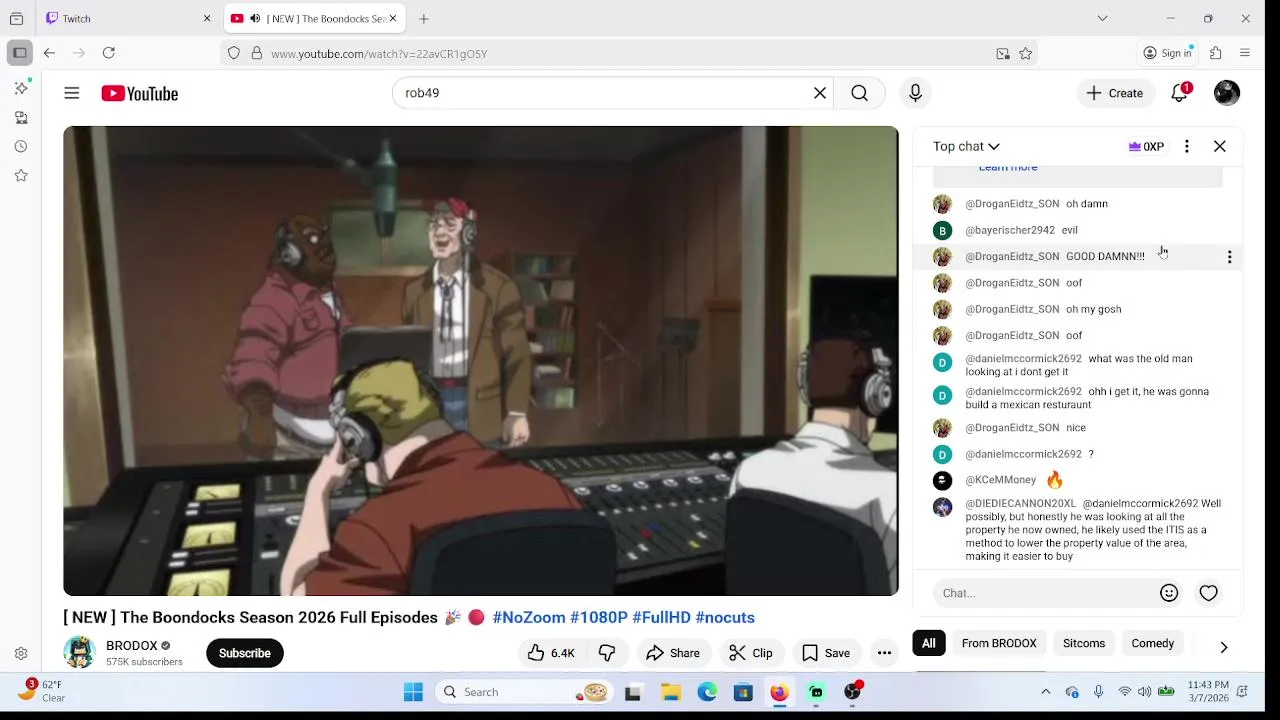Open the YouTube guide hamburger menu
The image size is (1280, 720).
coord(72,93)
